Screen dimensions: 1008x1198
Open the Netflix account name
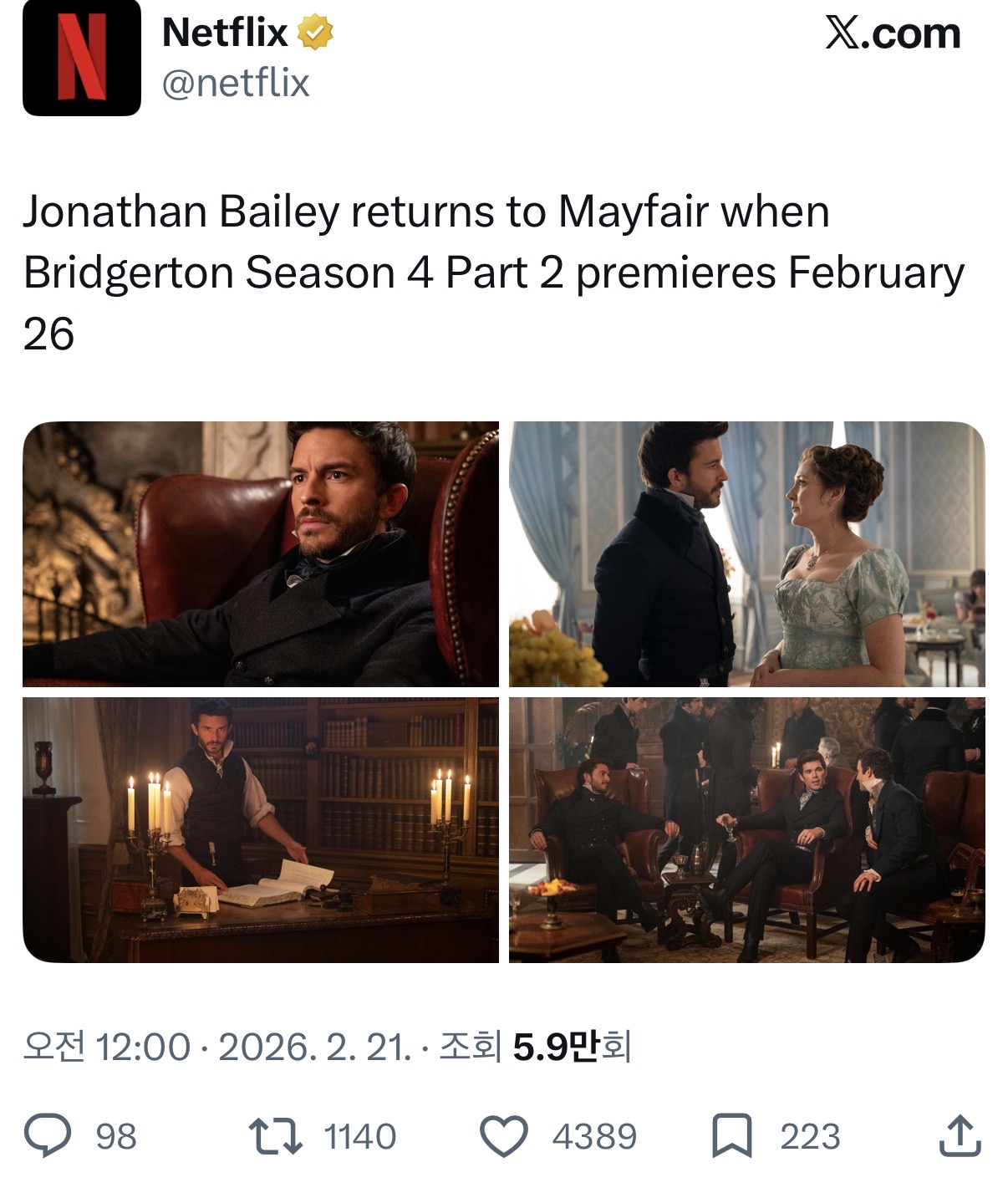click(225, 33)
